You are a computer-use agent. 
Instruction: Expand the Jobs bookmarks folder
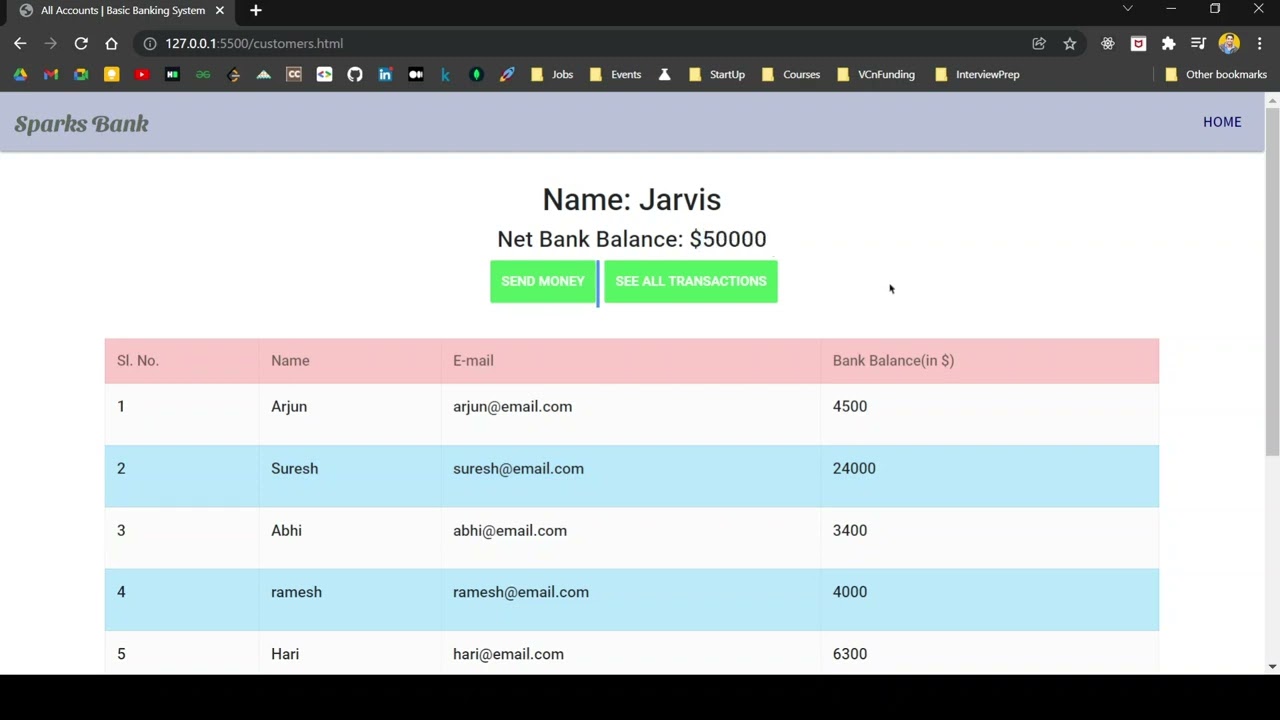pyautogui.click(x=552, y=74)
